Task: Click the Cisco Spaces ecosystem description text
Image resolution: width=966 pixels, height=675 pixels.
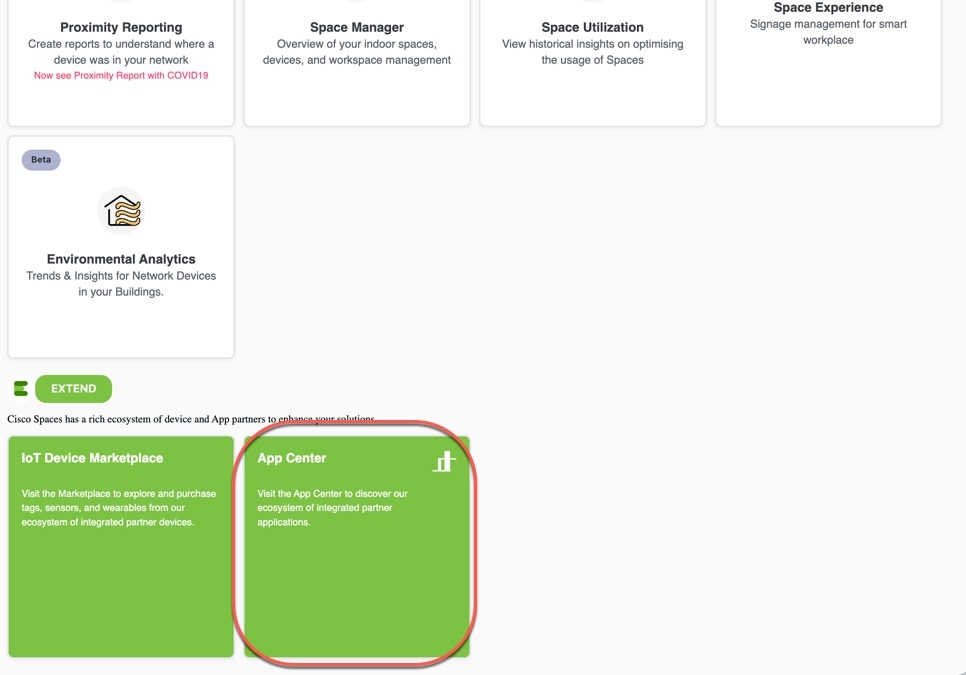Action: [190, 419]
